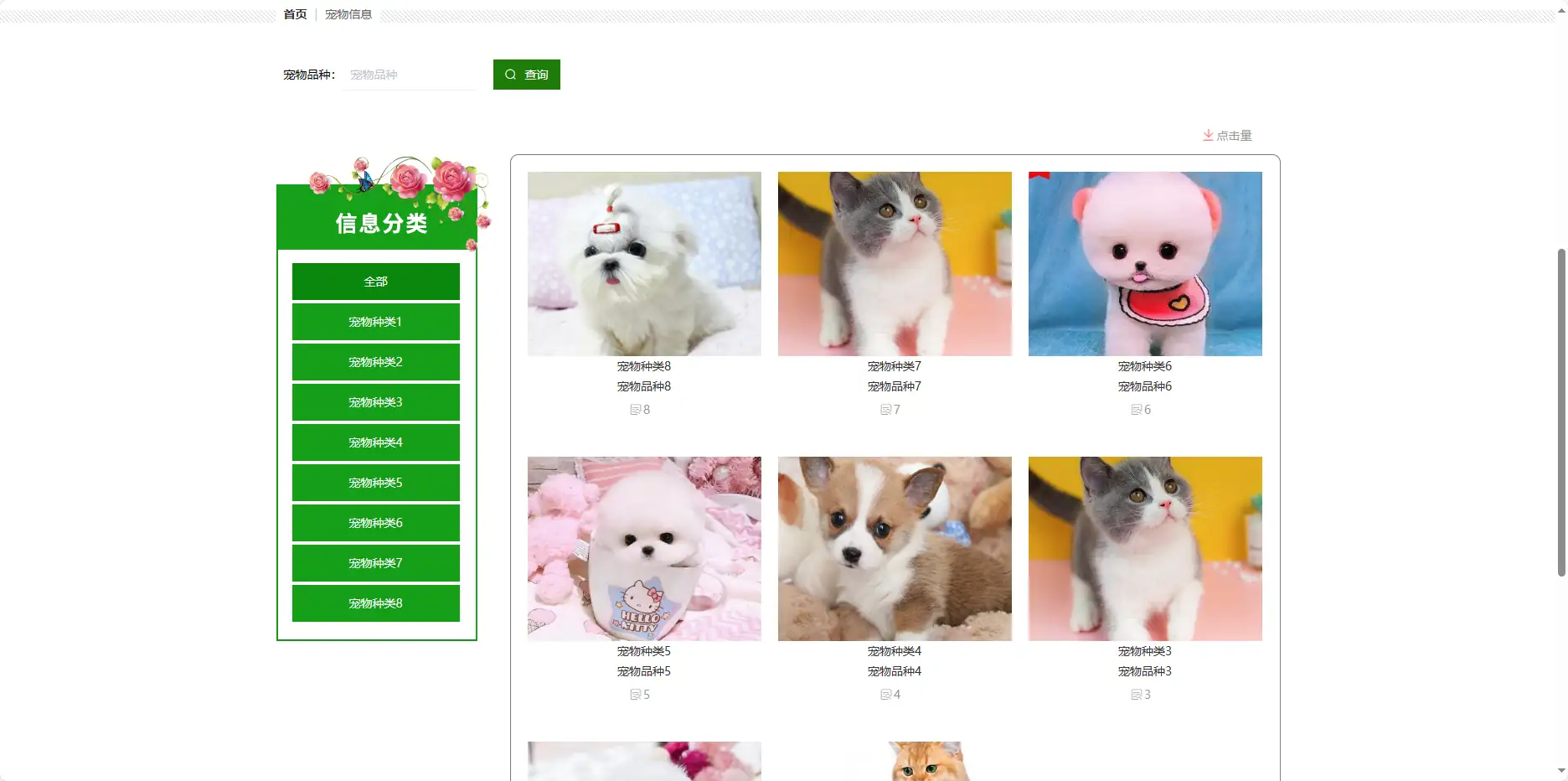Click the page vertical scrollbar thumb
This screenshot has height=781, width=1568.
click(x=1561, y=412)
